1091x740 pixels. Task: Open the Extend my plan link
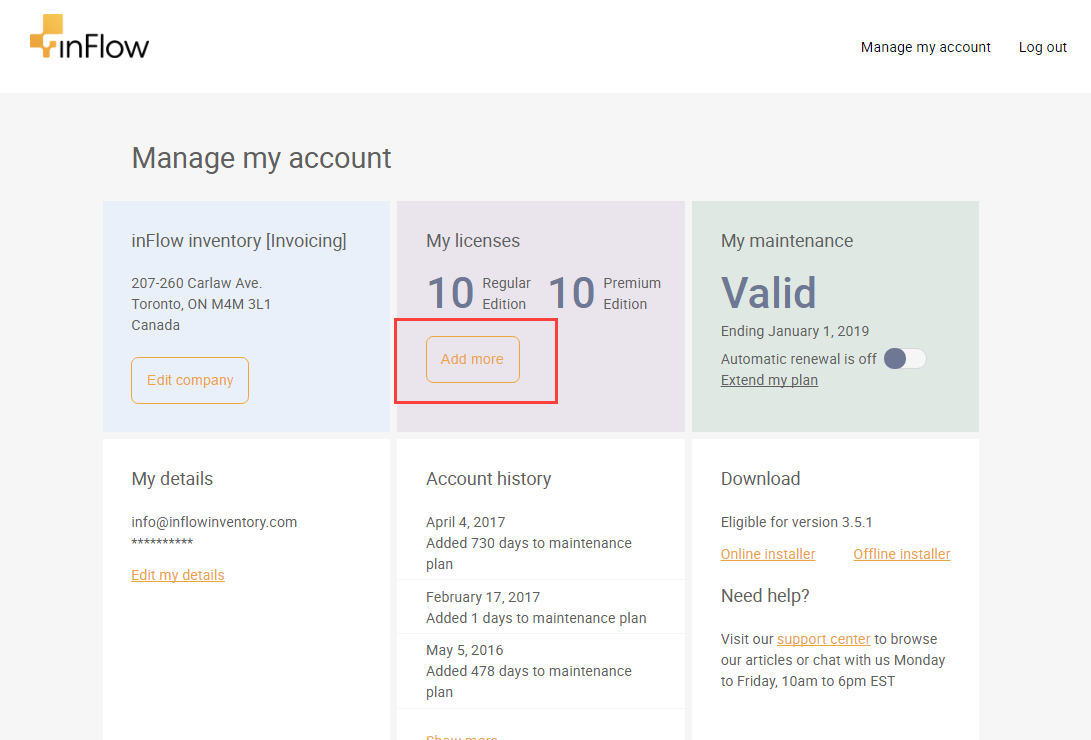pyautogui.click(x=769, y=380)
